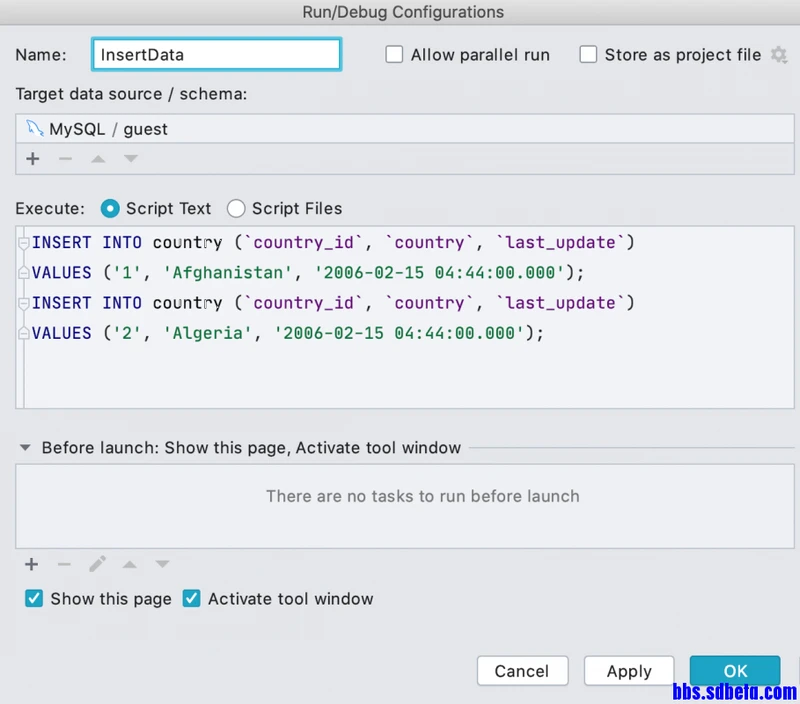Image resolution: width=800 pixels, height=704 pixels.
Task: Click the 'Name:' label
Action: click(41, 55)
